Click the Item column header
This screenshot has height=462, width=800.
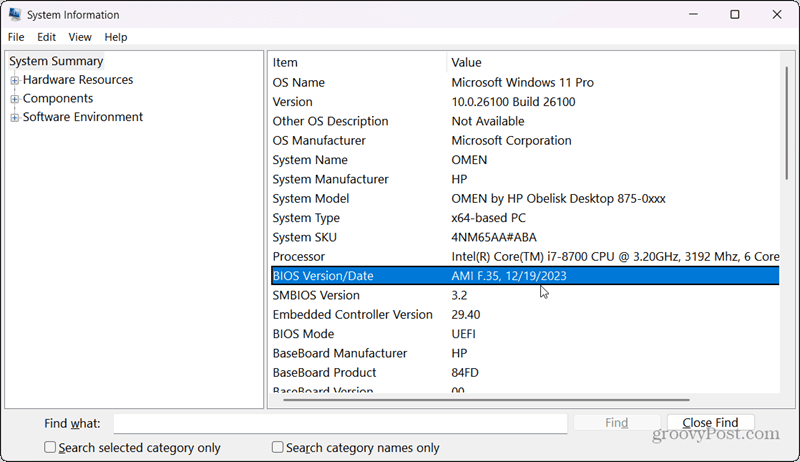(358, 62)
